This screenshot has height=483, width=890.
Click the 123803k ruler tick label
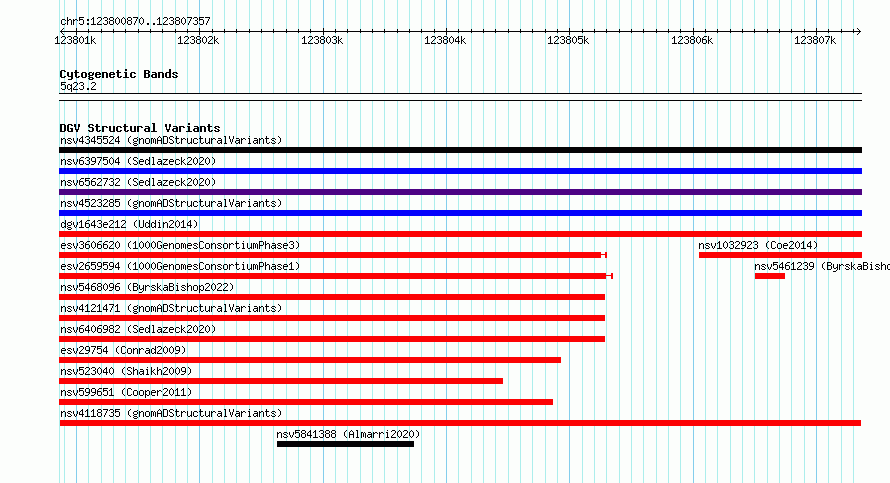(x=322, y=40)
